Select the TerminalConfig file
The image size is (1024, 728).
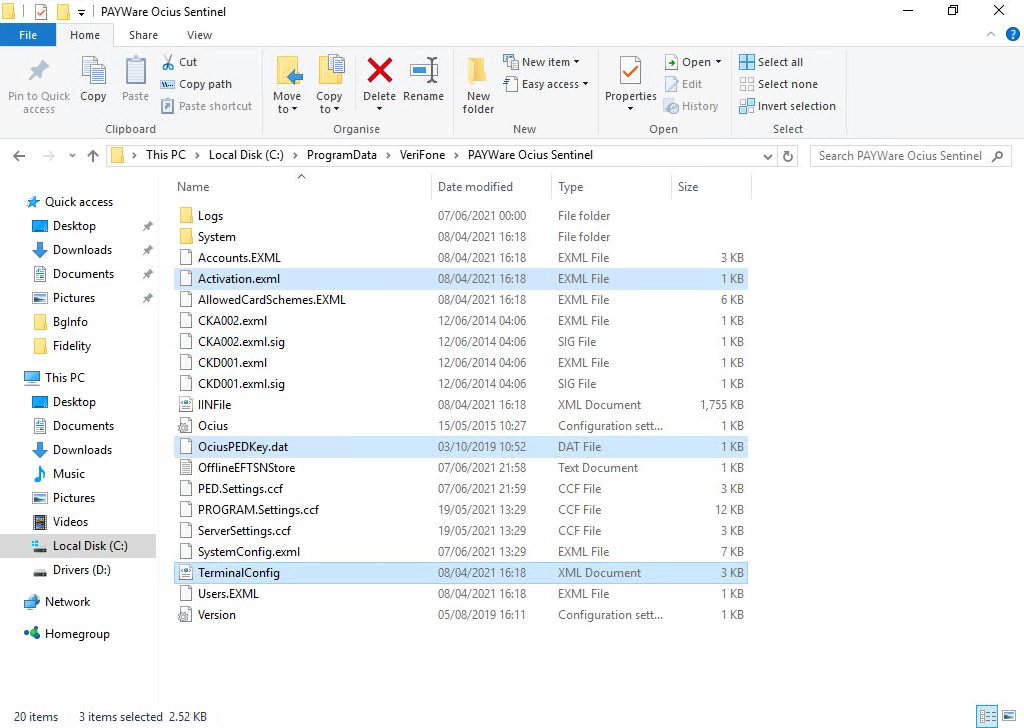461,573
